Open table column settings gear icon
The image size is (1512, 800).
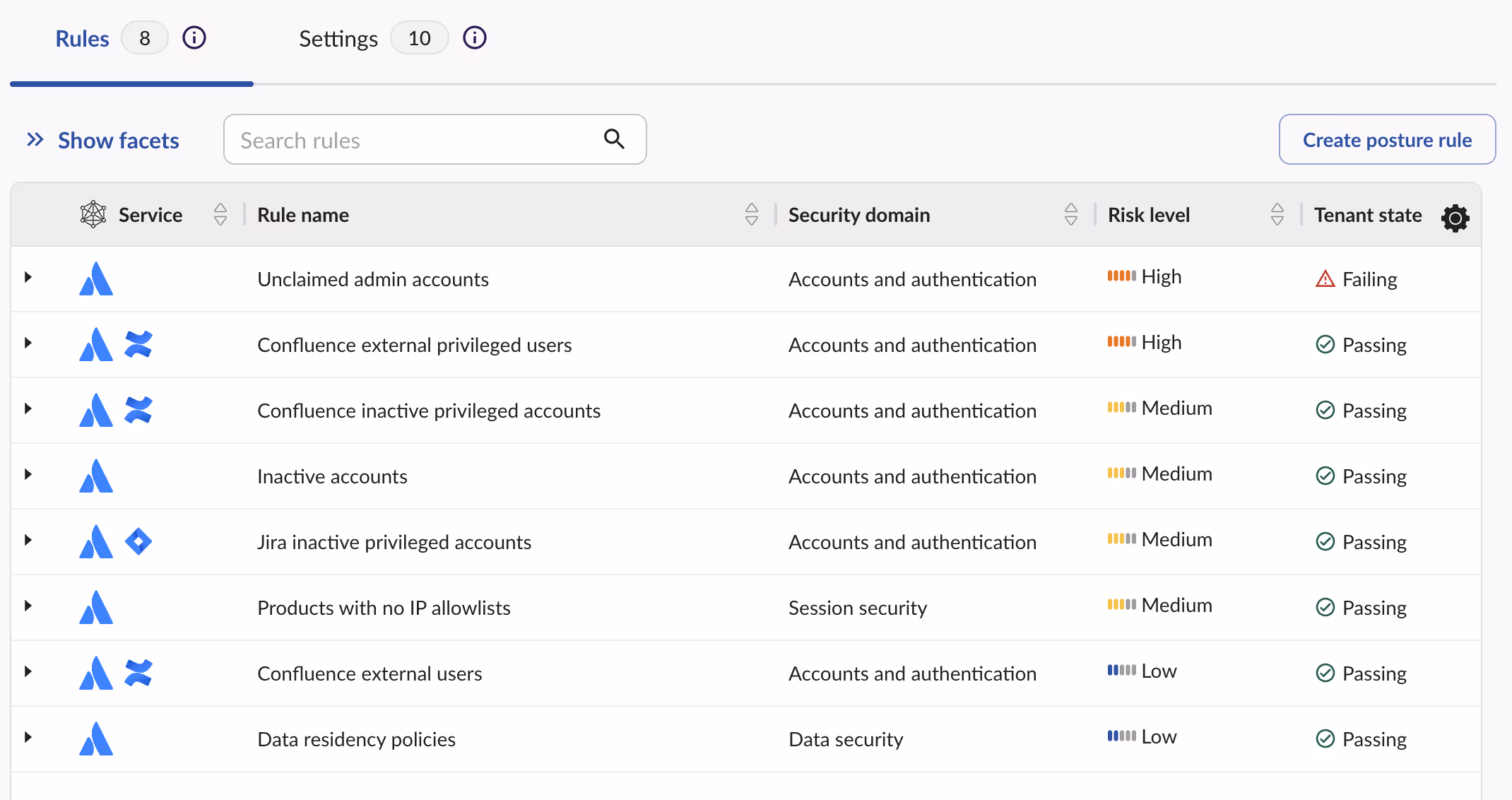point(1455,218)
